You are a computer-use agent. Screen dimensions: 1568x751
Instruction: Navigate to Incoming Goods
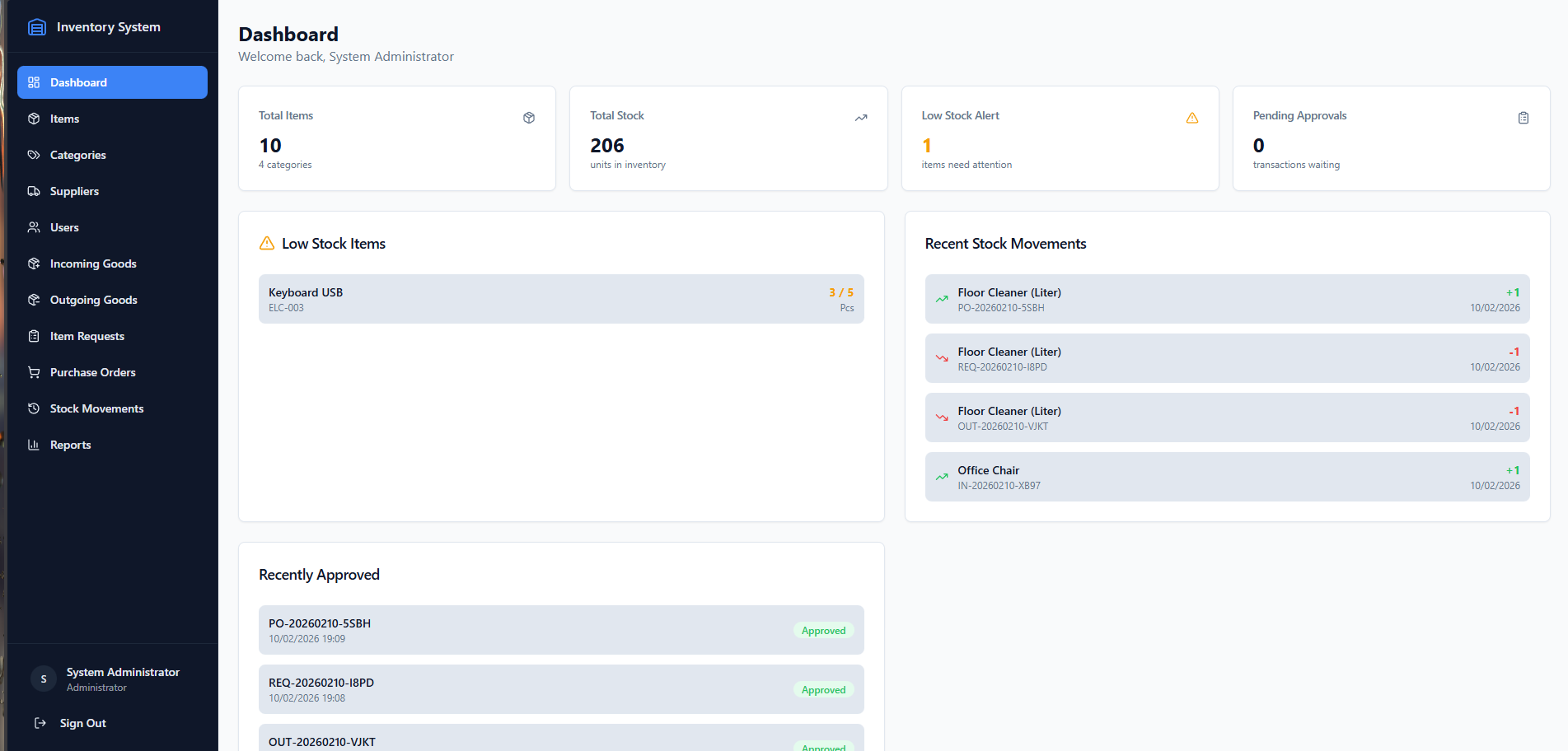coord(93,264)
